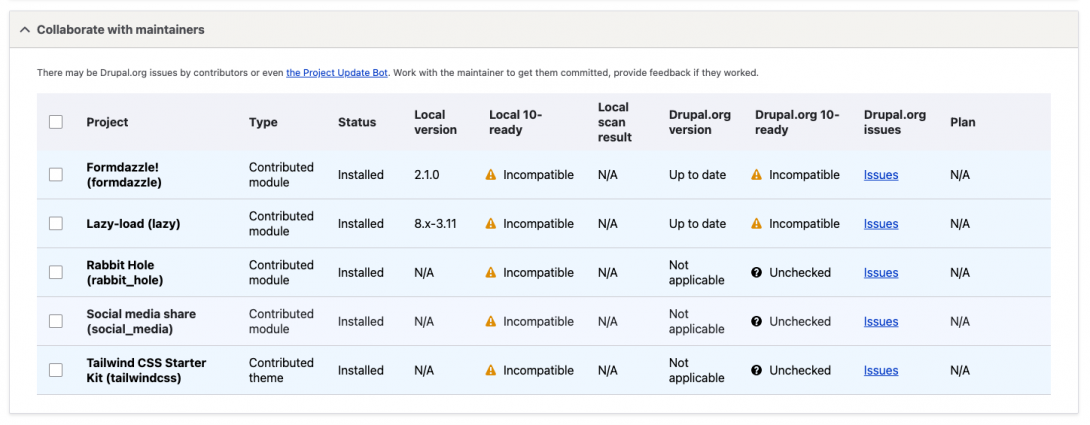1090x425 pixels.
Task: View Issues for Social media share
Action: point(881,322)
